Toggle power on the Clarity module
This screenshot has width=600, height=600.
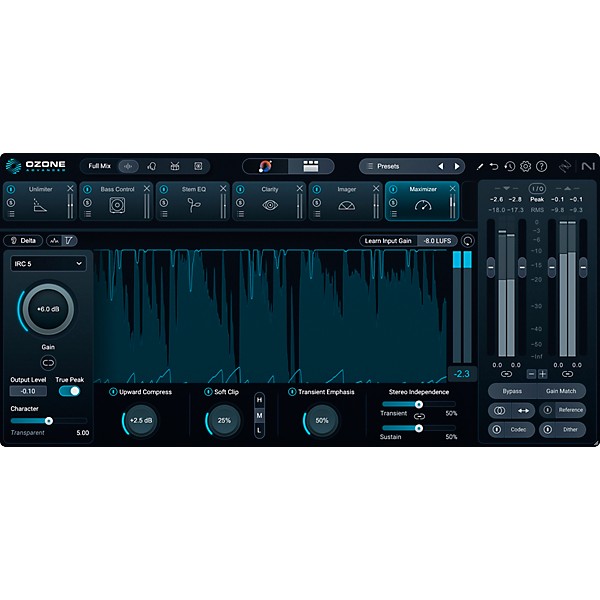click(x=240, y=189)
